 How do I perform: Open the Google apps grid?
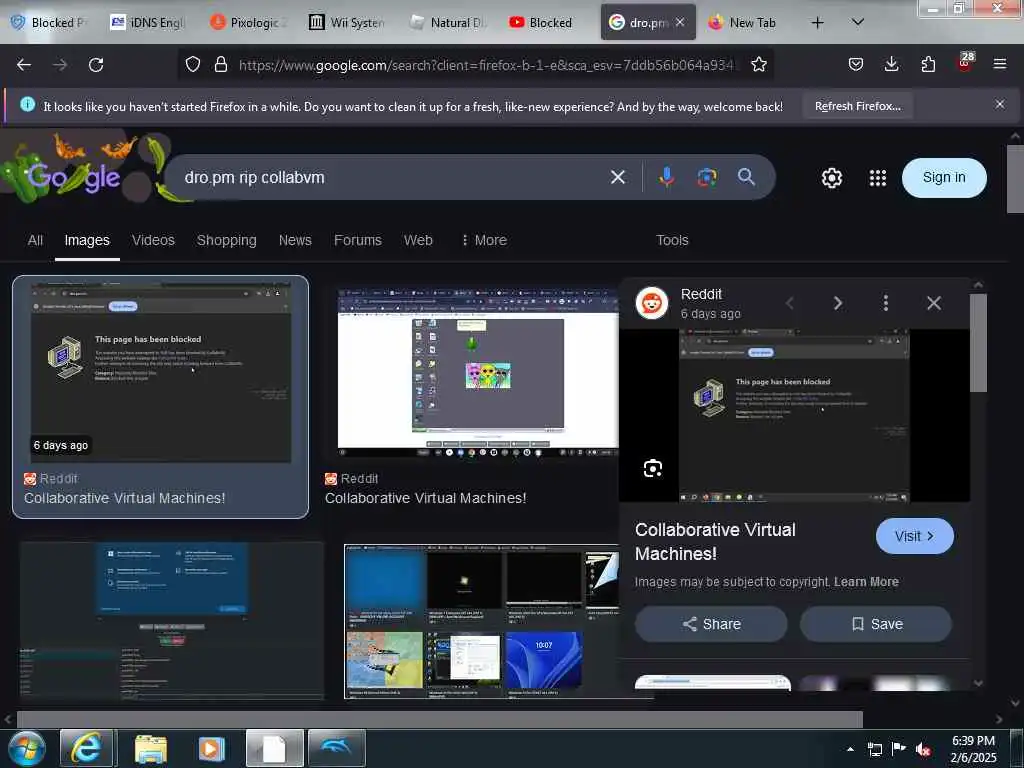click(878, 178)
